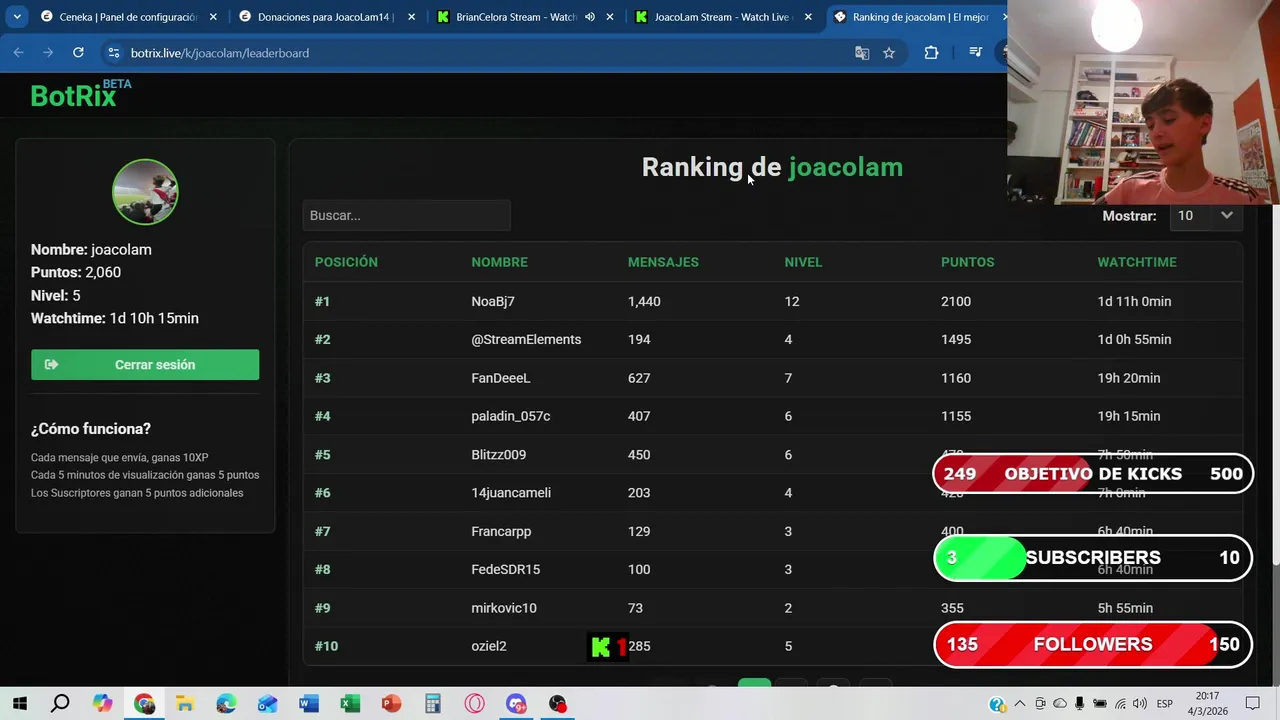1280x720 pixels.
Task: Sort by the NOMBRE column header
Action: point(499,262)
